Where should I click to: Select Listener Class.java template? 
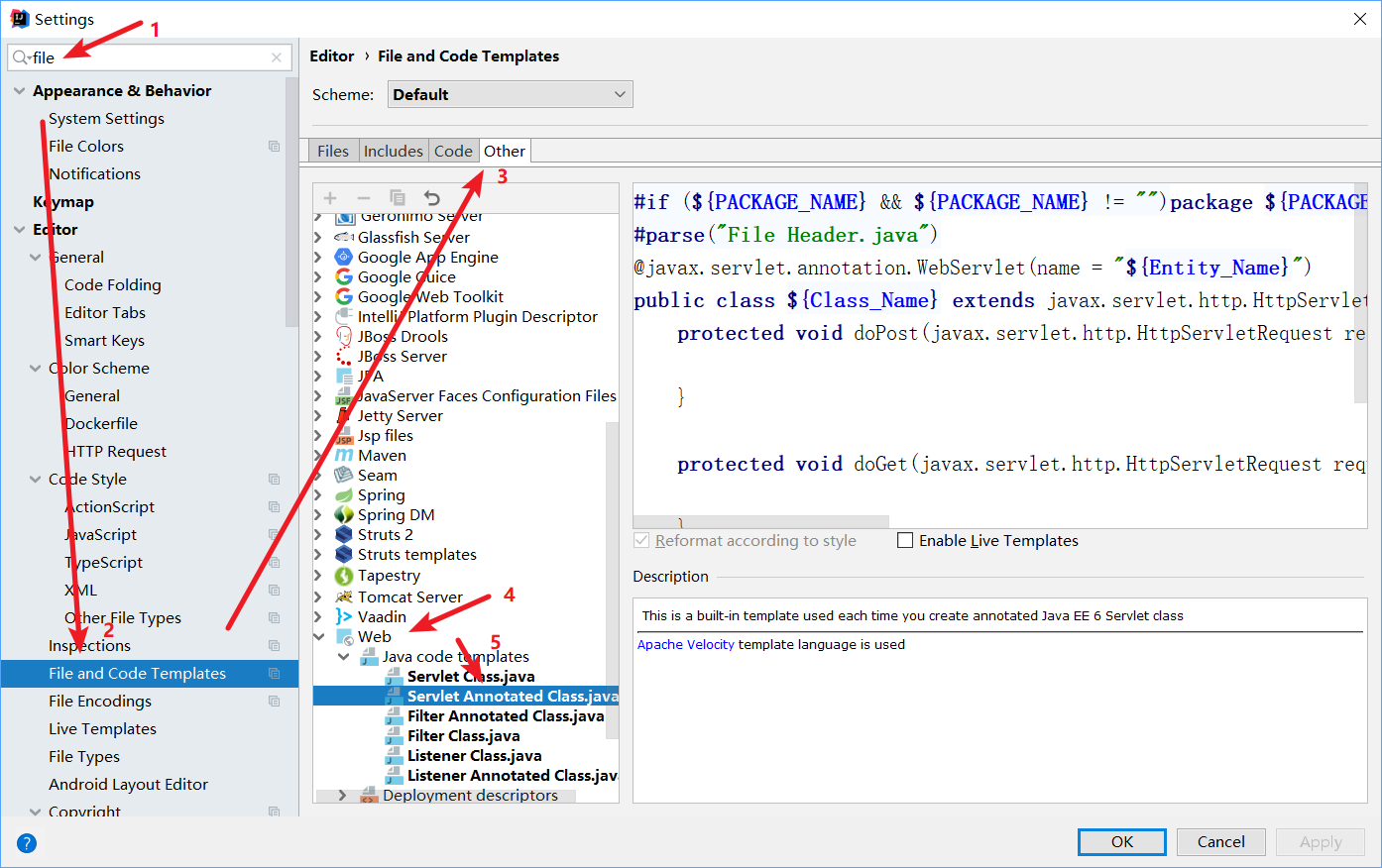(x=475, y=755)
